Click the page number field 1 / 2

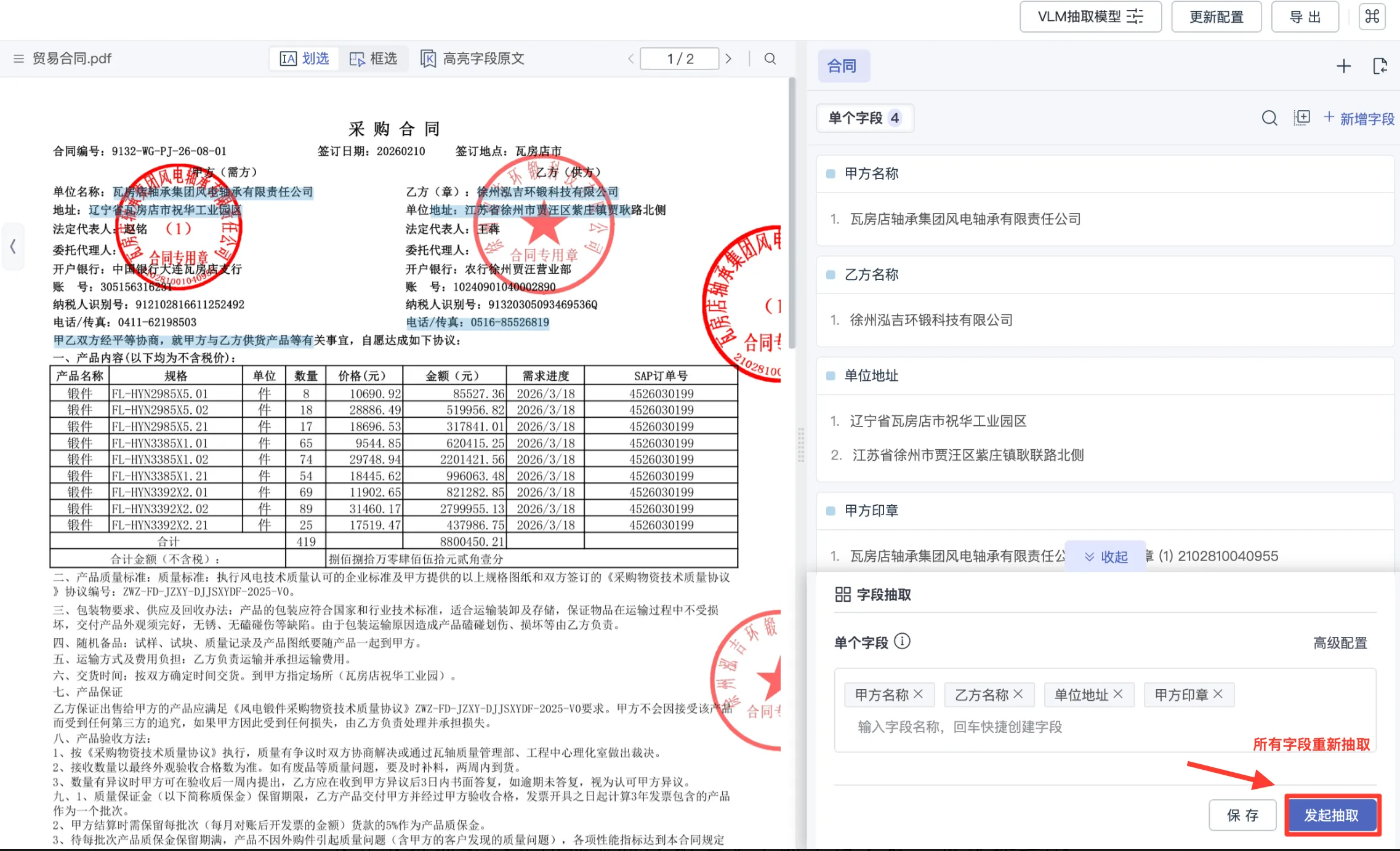[x=680, y=58]
